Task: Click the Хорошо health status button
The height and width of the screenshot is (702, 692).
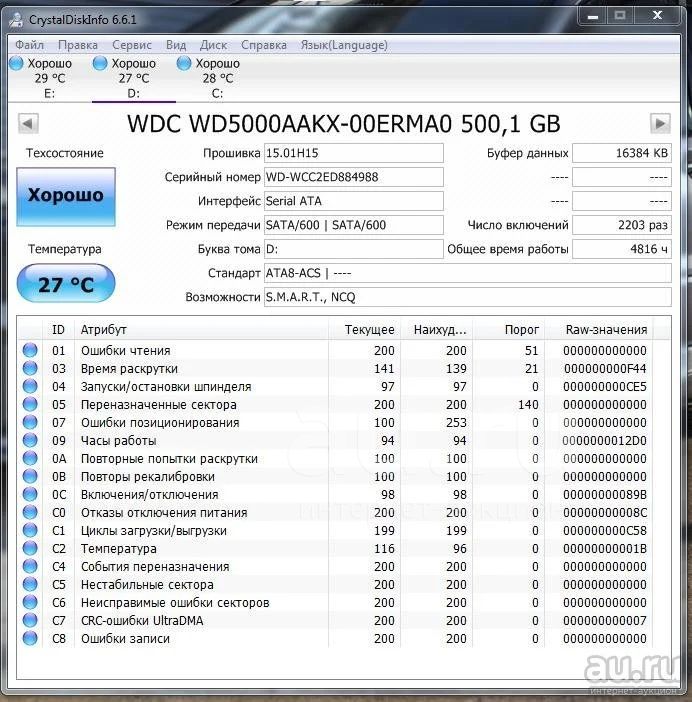Action: point(66,197)
